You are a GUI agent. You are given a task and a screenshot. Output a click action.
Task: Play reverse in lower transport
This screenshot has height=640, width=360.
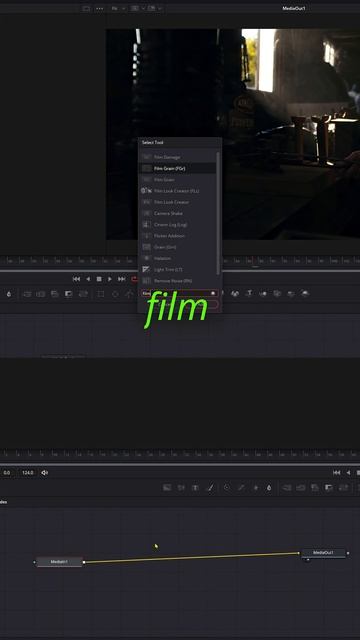[348, 473]
